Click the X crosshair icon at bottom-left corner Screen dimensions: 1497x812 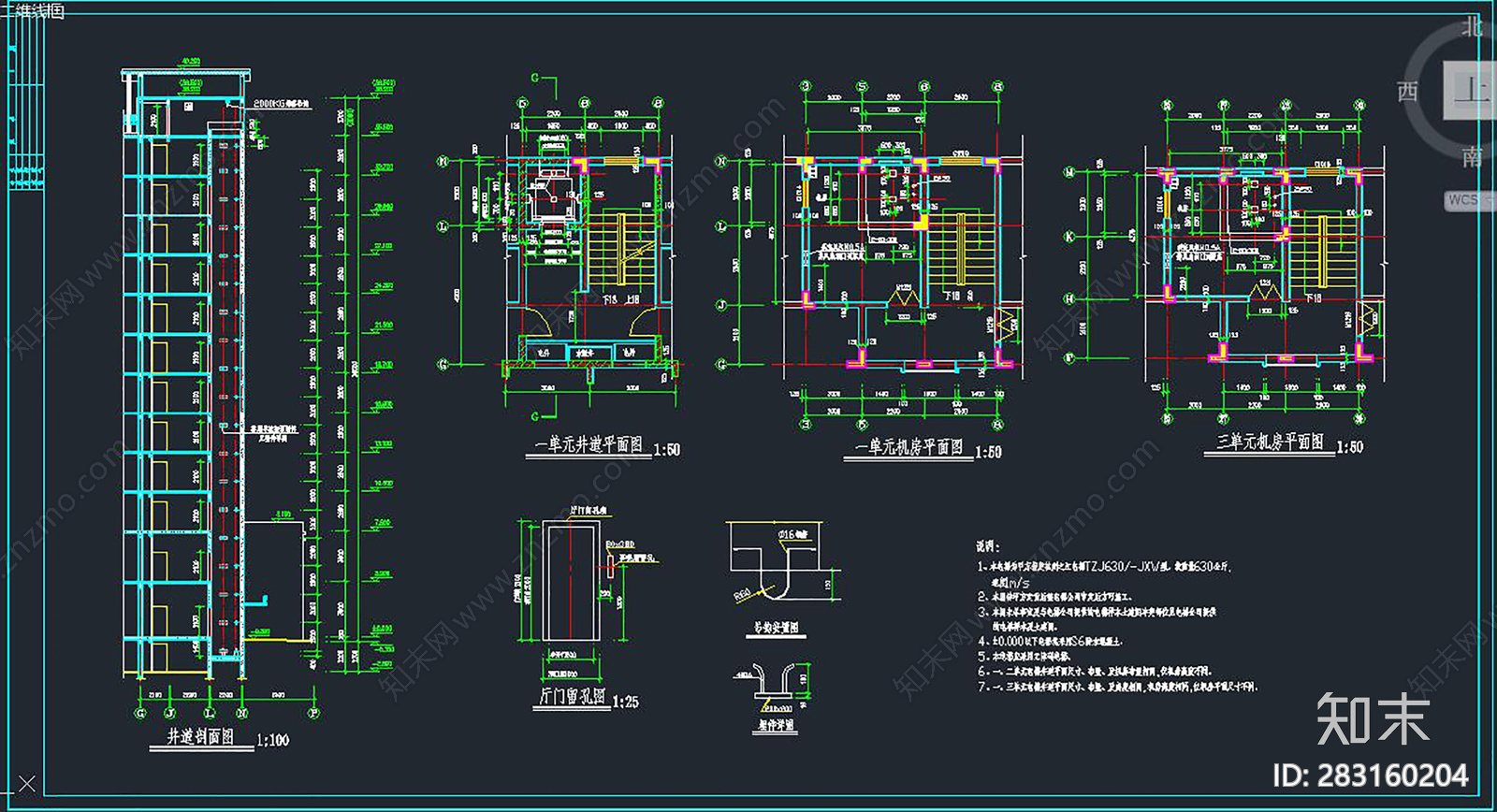click(x=27, y=783)
